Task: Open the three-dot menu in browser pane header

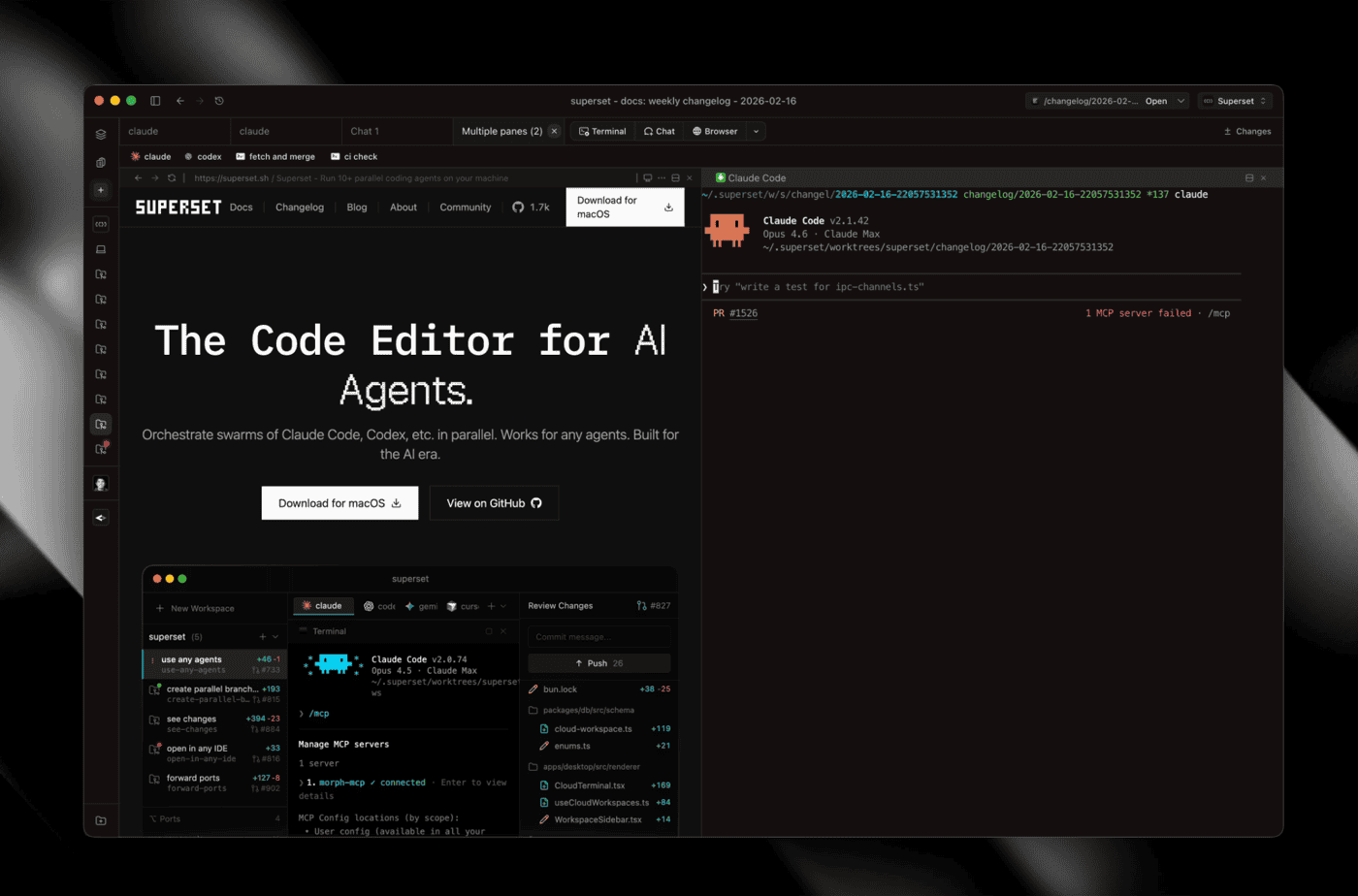Action: point(662,178)
